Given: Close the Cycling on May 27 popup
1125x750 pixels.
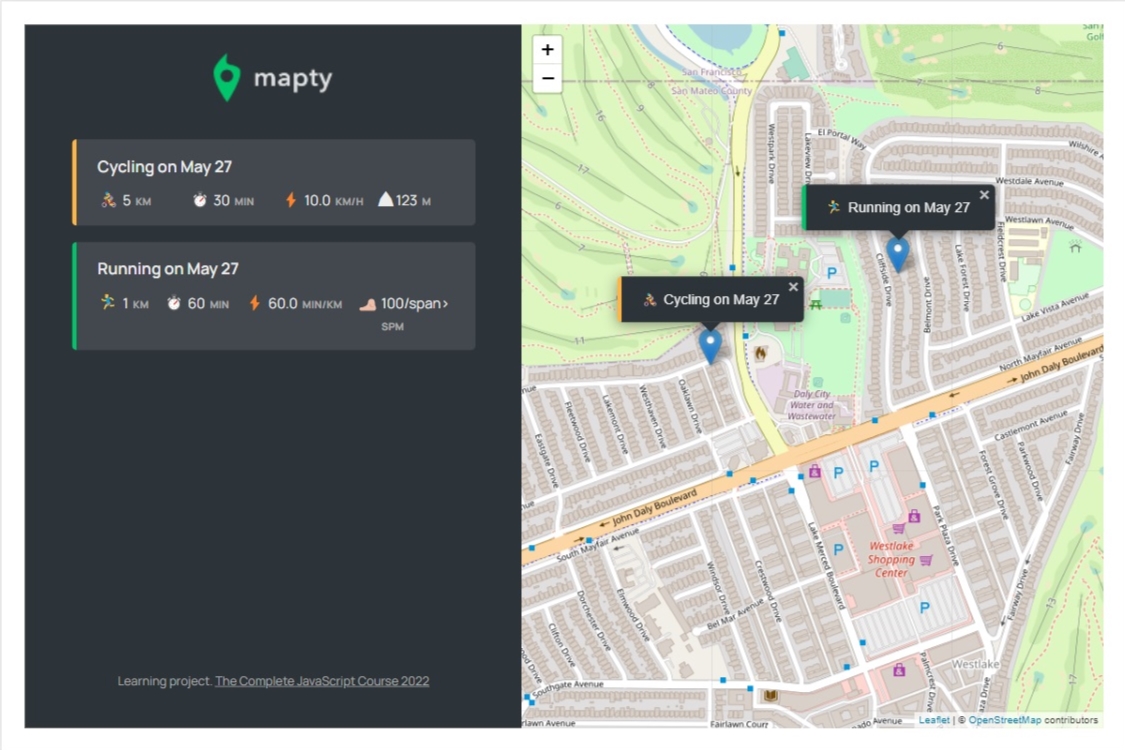Looking at the screenshot, I should (x=793, y=287).
